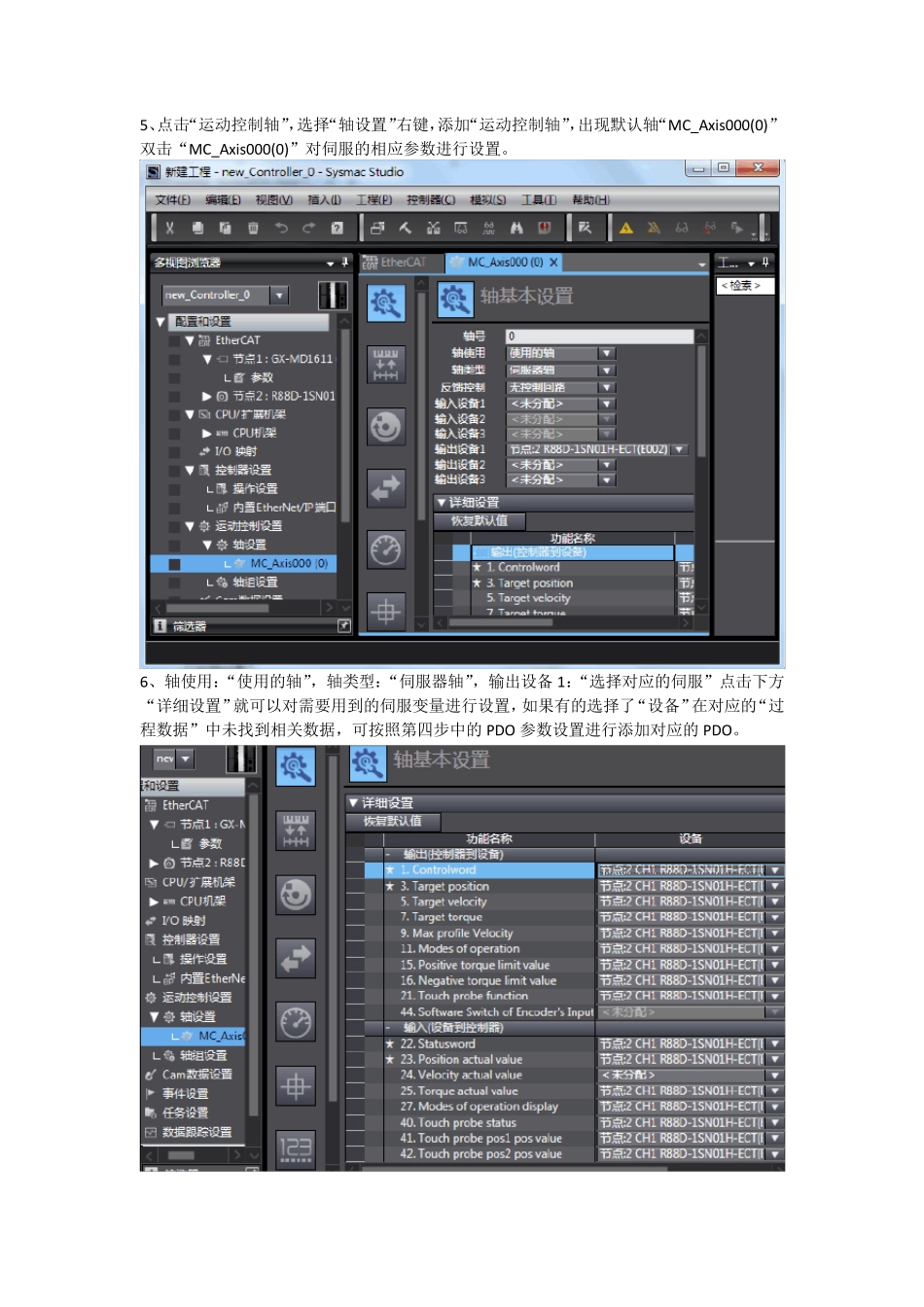The height and width of the screenshot is (1307, 924).
Task: Open the 视图(V) menu
Action: (x=274, y=200)
